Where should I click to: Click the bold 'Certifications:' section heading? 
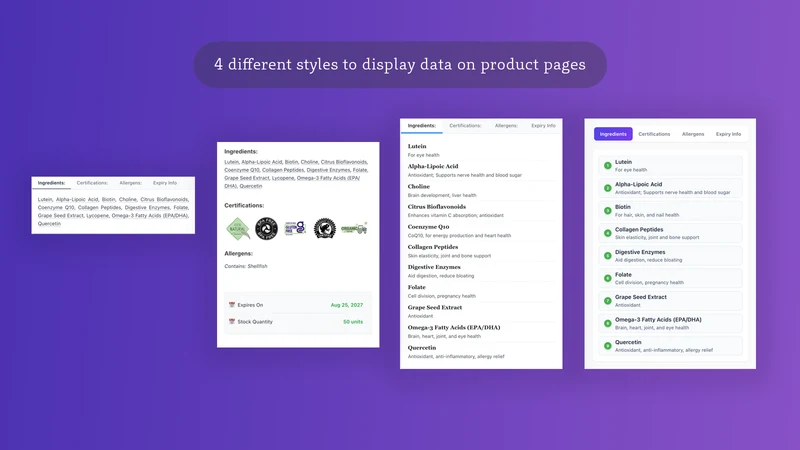coord(244,205)
